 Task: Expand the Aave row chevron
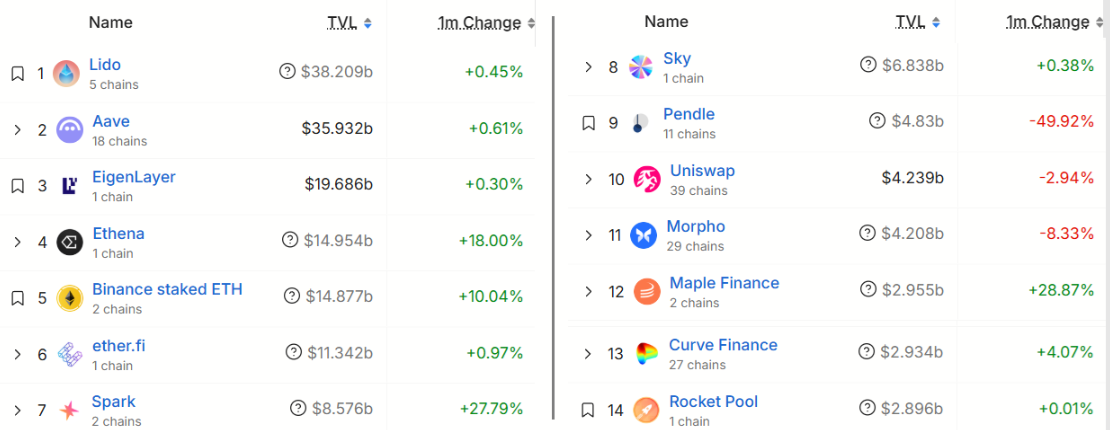[17, 129]
